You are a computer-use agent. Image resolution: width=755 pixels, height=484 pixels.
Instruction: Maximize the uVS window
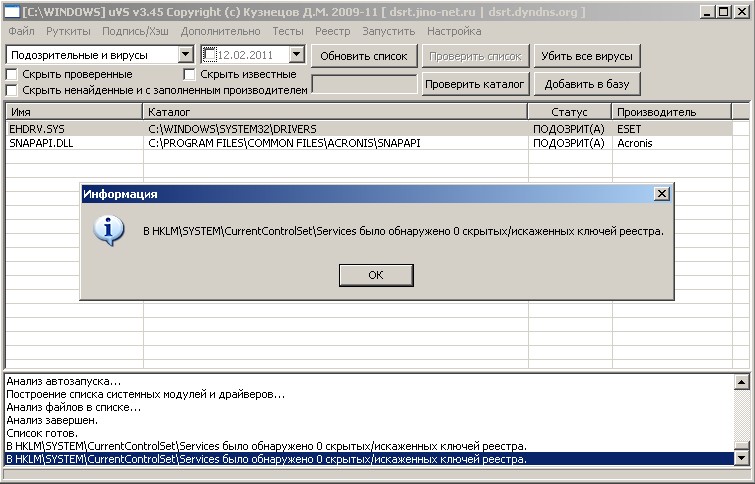coord(723,12)
